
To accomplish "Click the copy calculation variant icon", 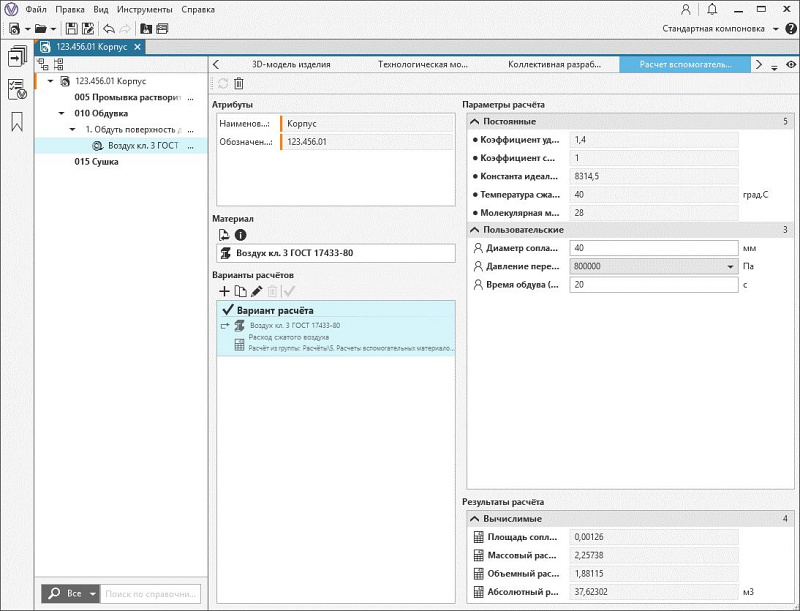I will point(240,291).
